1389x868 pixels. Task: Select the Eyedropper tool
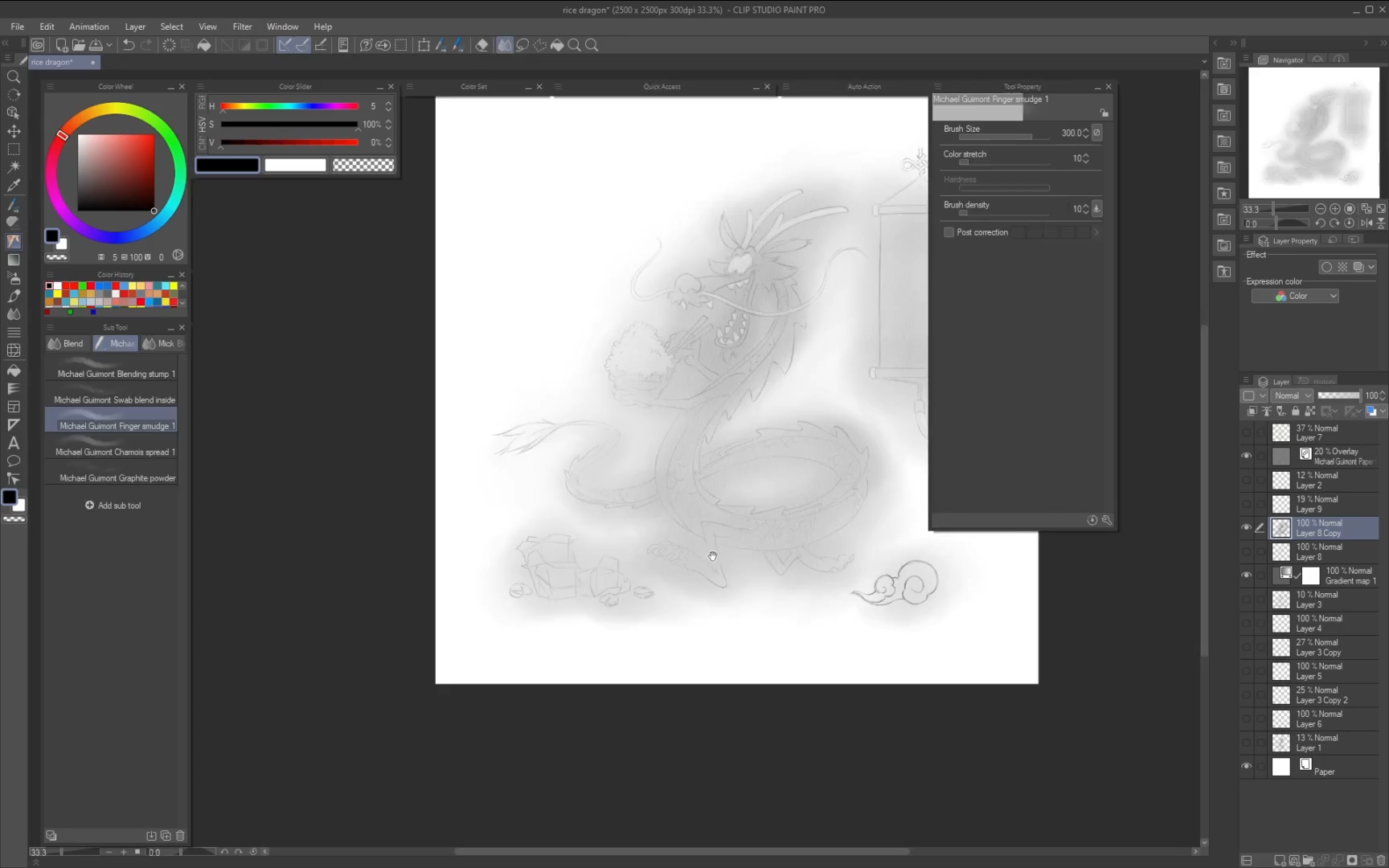(14, 186)
